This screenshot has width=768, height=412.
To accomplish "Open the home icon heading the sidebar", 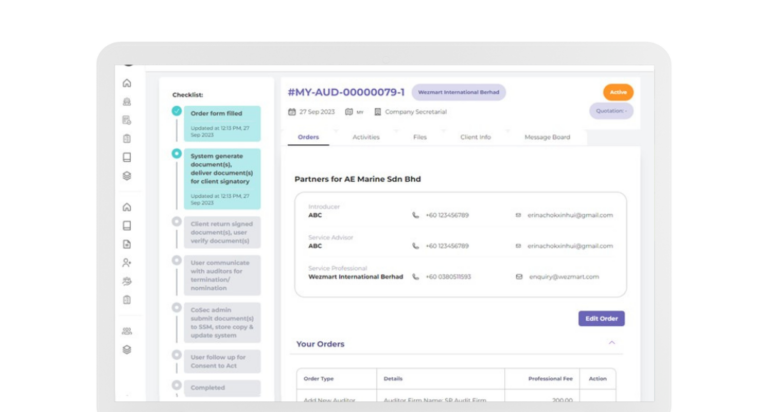I will click(x=127, y=83).
